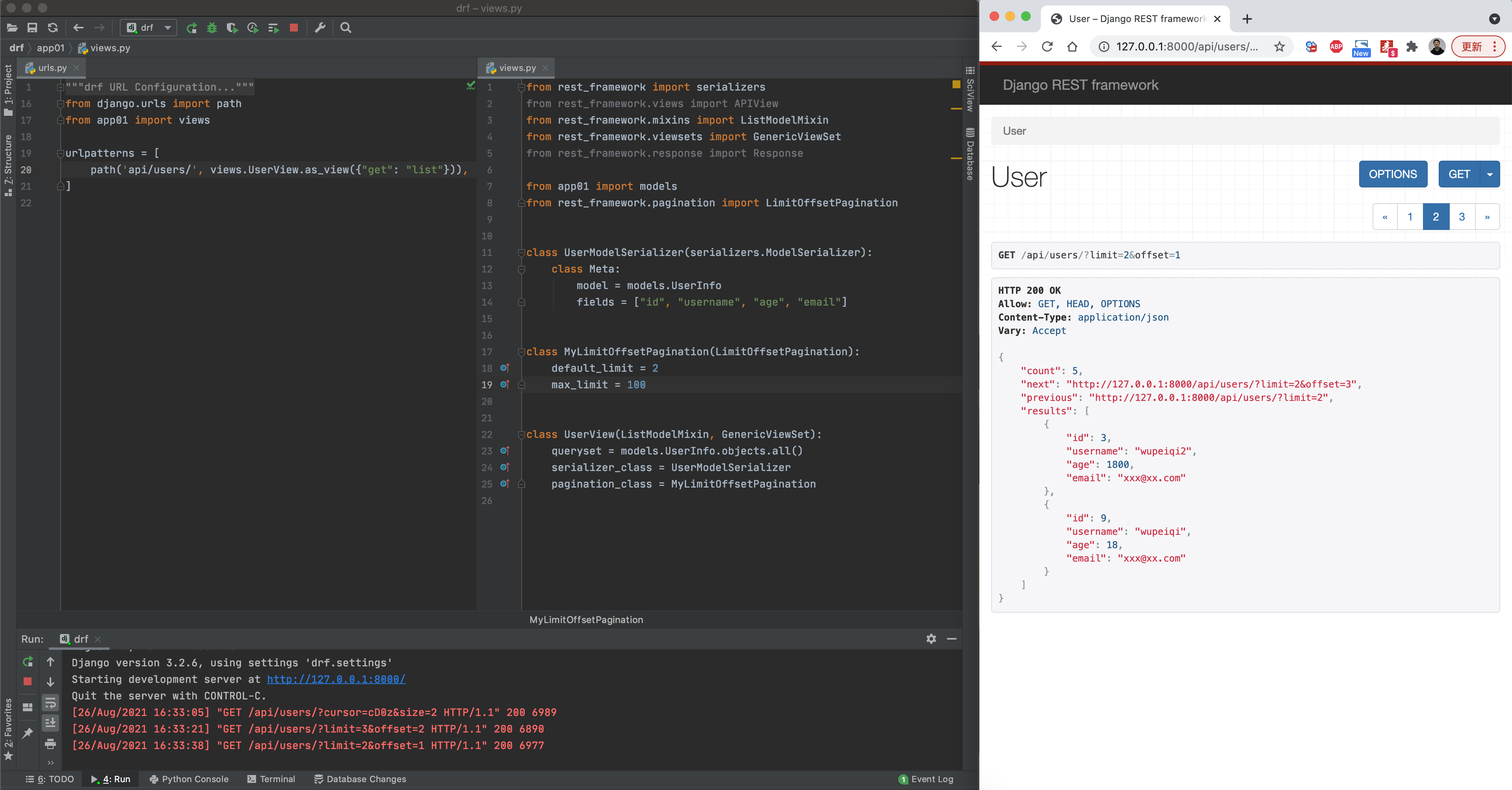Toggle scroll to end in the Run console
Image resolution: width=1512 pixels, height=790 pixels.
pos(50,723)
